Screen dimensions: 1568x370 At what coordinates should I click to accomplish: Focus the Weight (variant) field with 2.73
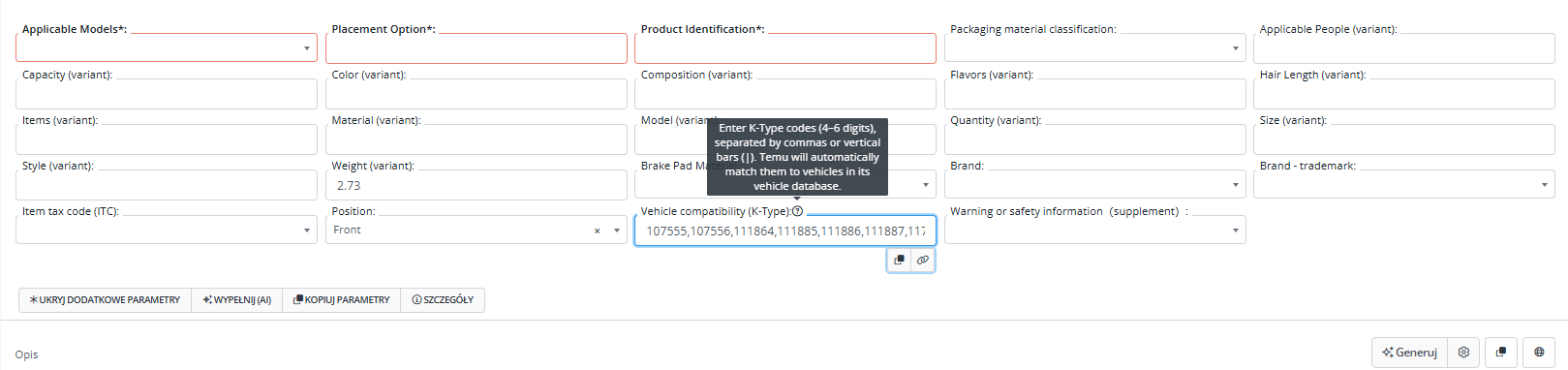[477, 185]
